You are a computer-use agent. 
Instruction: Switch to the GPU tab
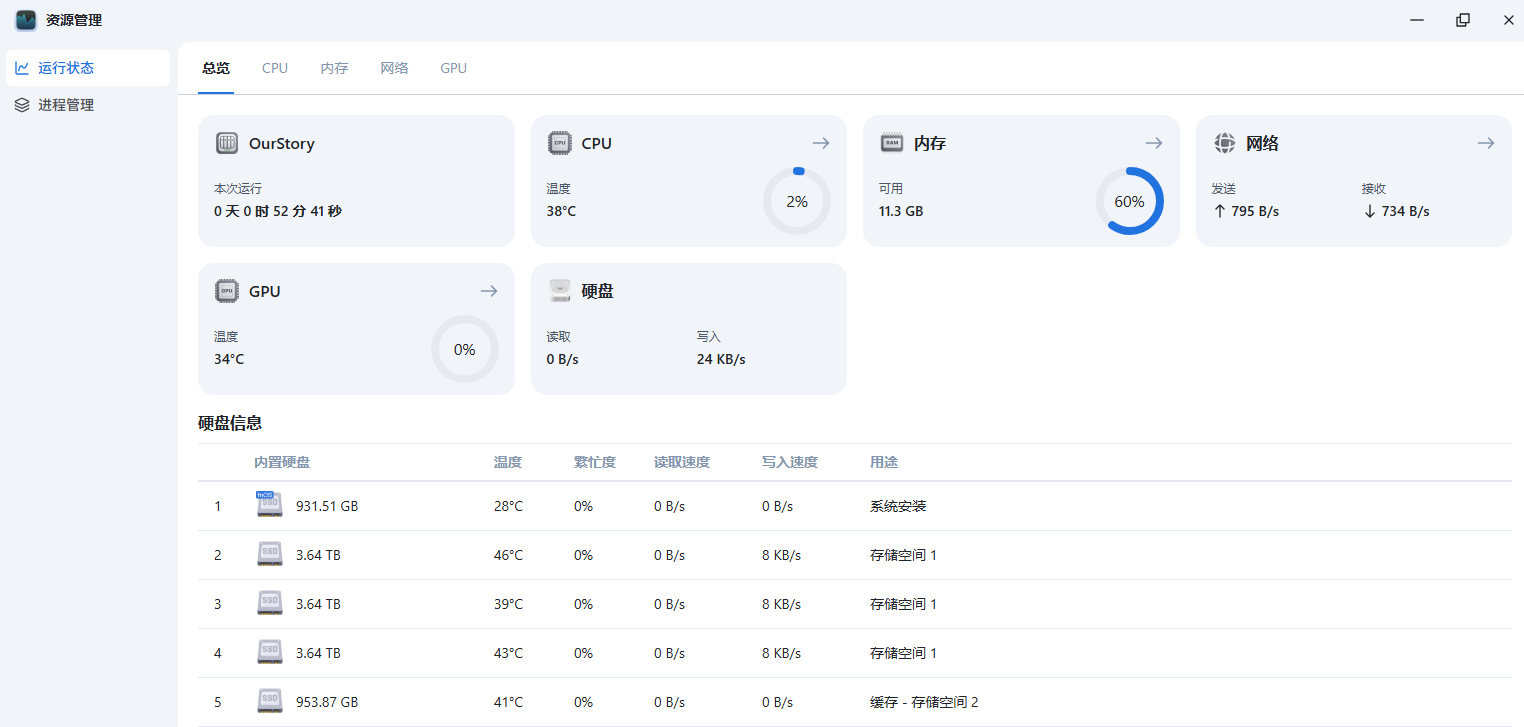[x=453, y=67]
